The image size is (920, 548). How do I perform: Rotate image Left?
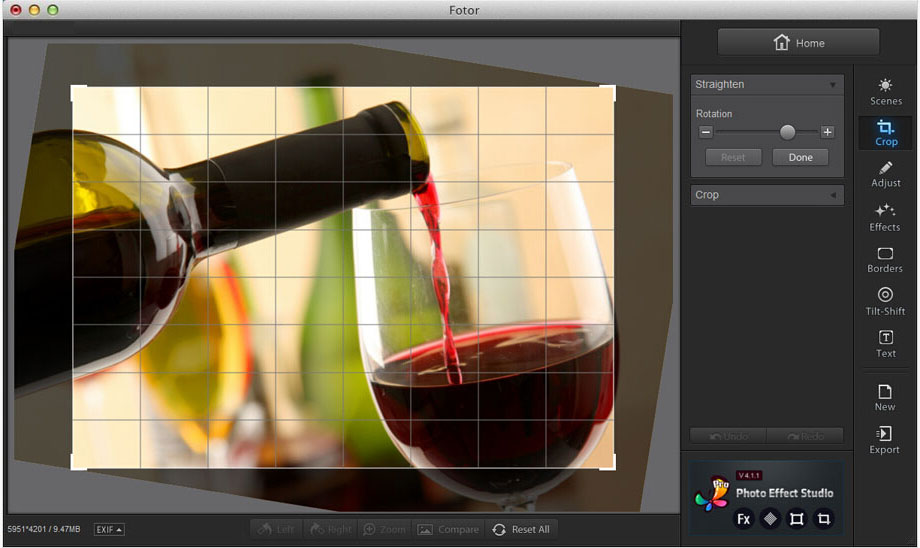coord(276,529)
